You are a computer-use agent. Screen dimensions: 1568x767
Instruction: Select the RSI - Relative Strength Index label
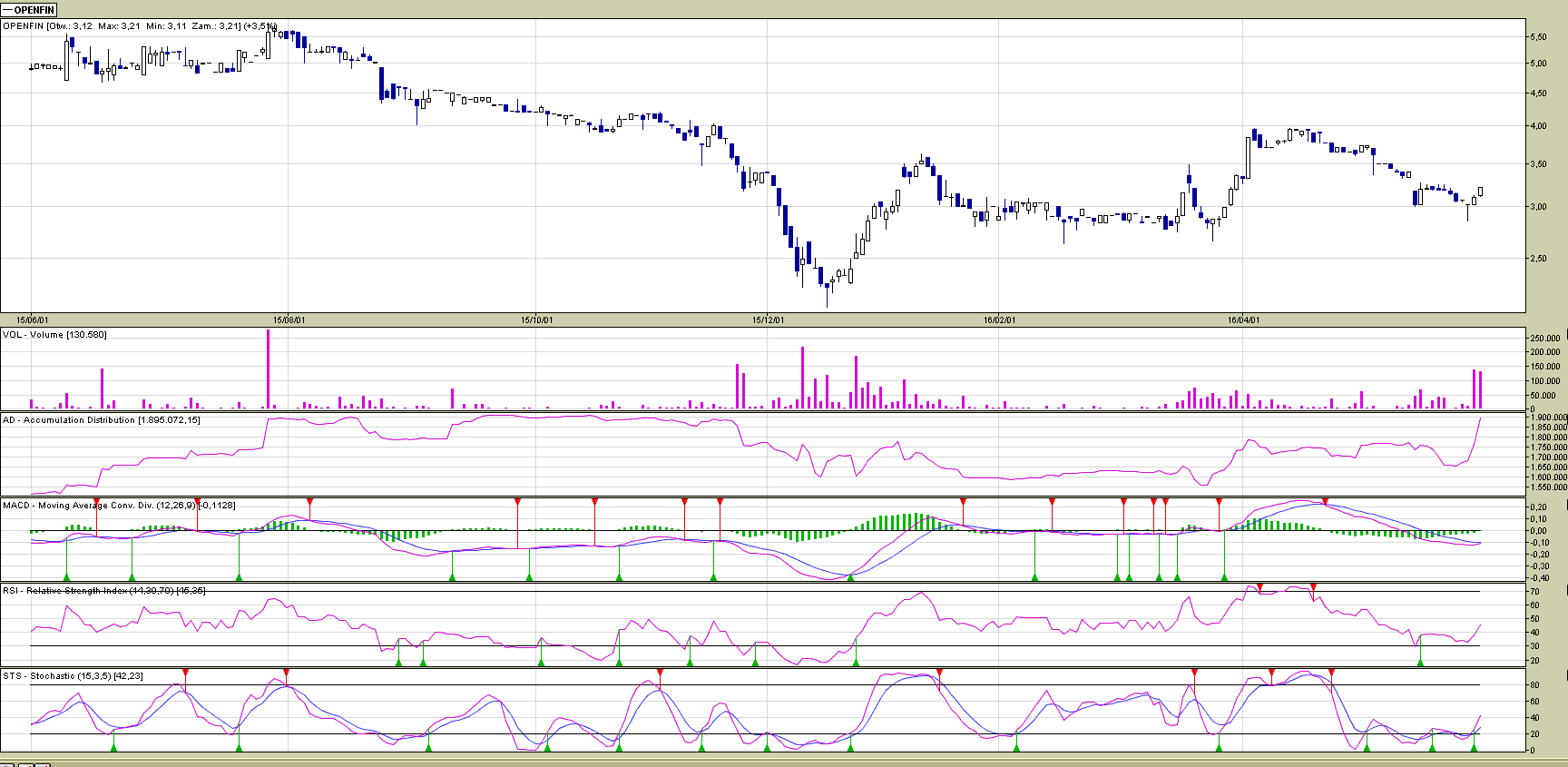(103, 591)
